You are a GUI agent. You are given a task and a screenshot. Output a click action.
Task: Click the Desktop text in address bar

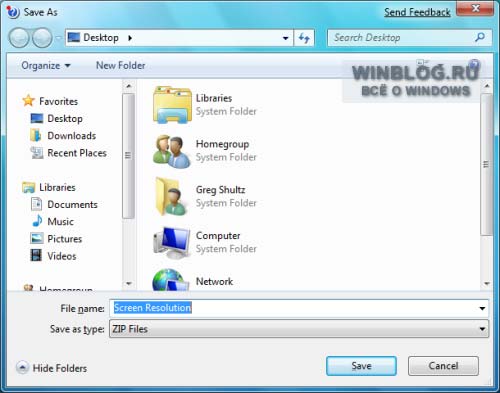pyautogui.click(x=101, y=38)
